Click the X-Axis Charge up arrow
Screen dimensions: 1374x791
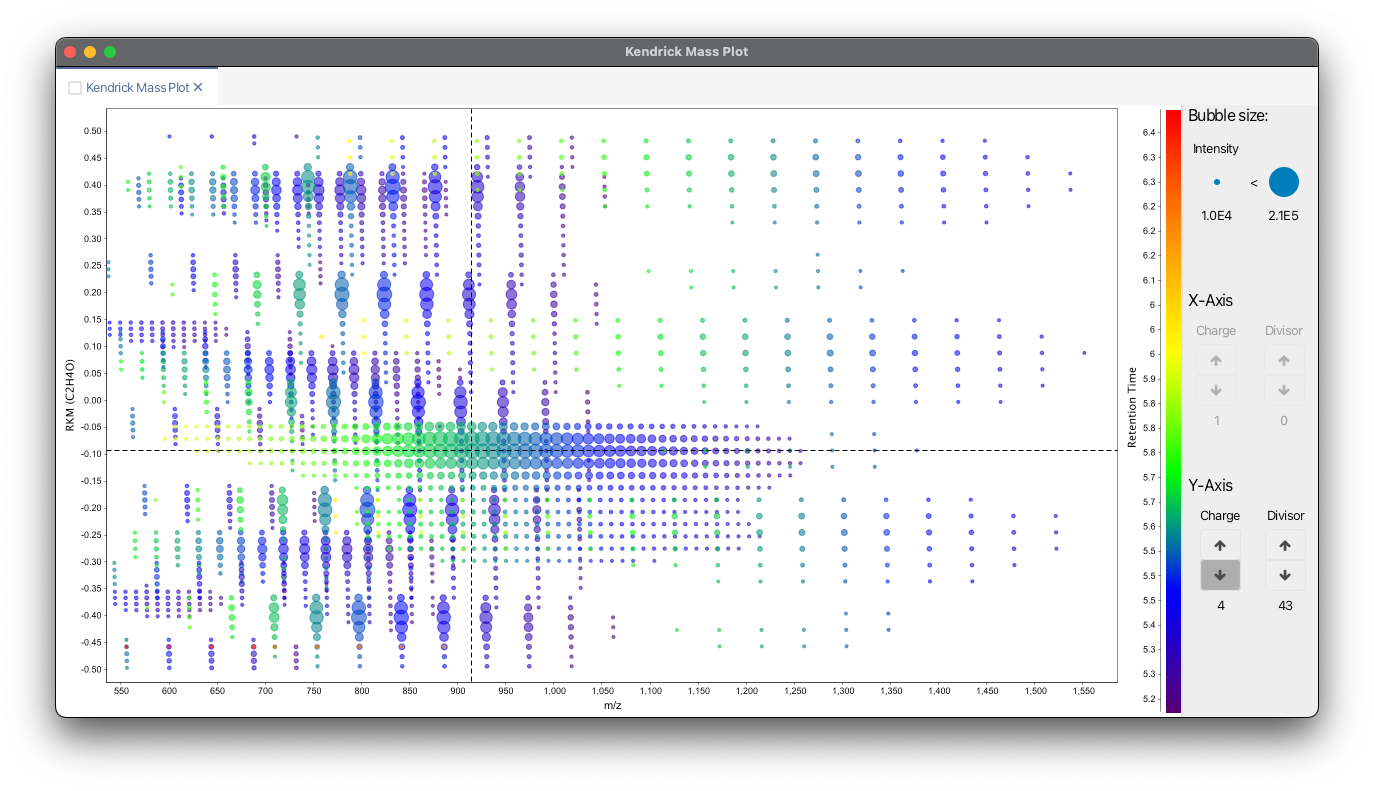coord(1217,360)
